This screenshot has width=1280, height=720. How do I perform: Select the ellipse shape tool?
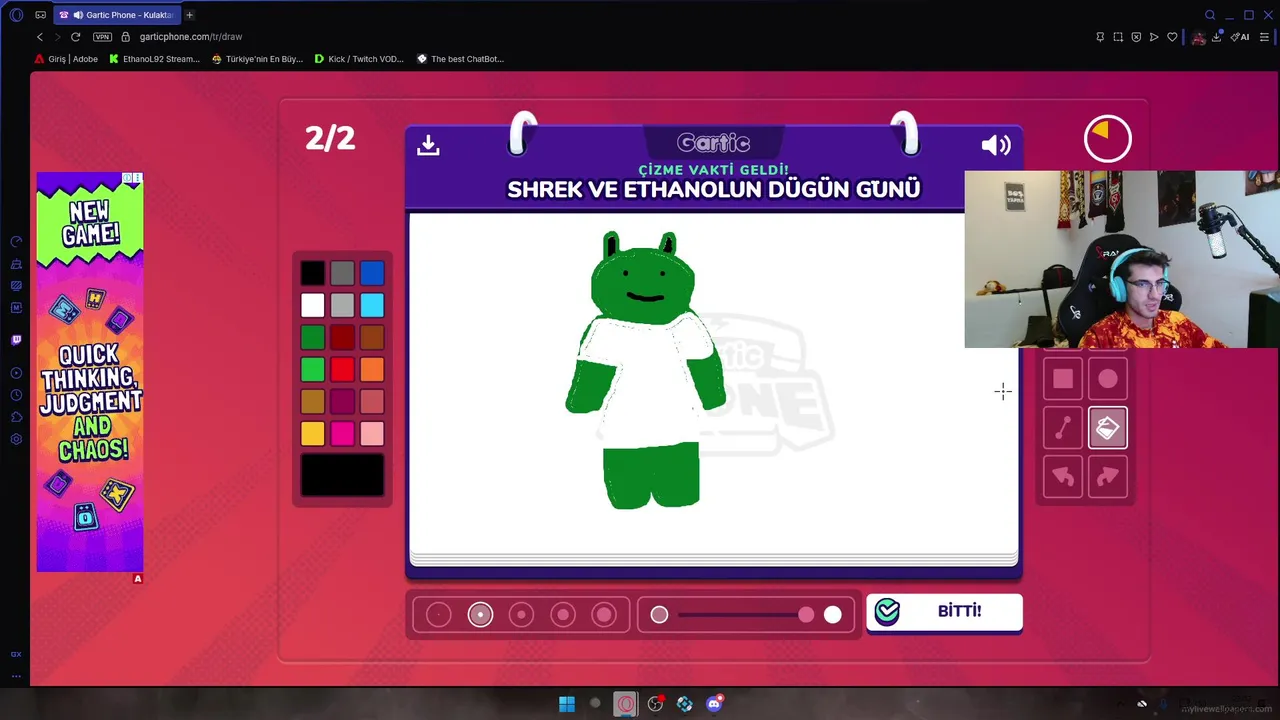click(1107, 379)
